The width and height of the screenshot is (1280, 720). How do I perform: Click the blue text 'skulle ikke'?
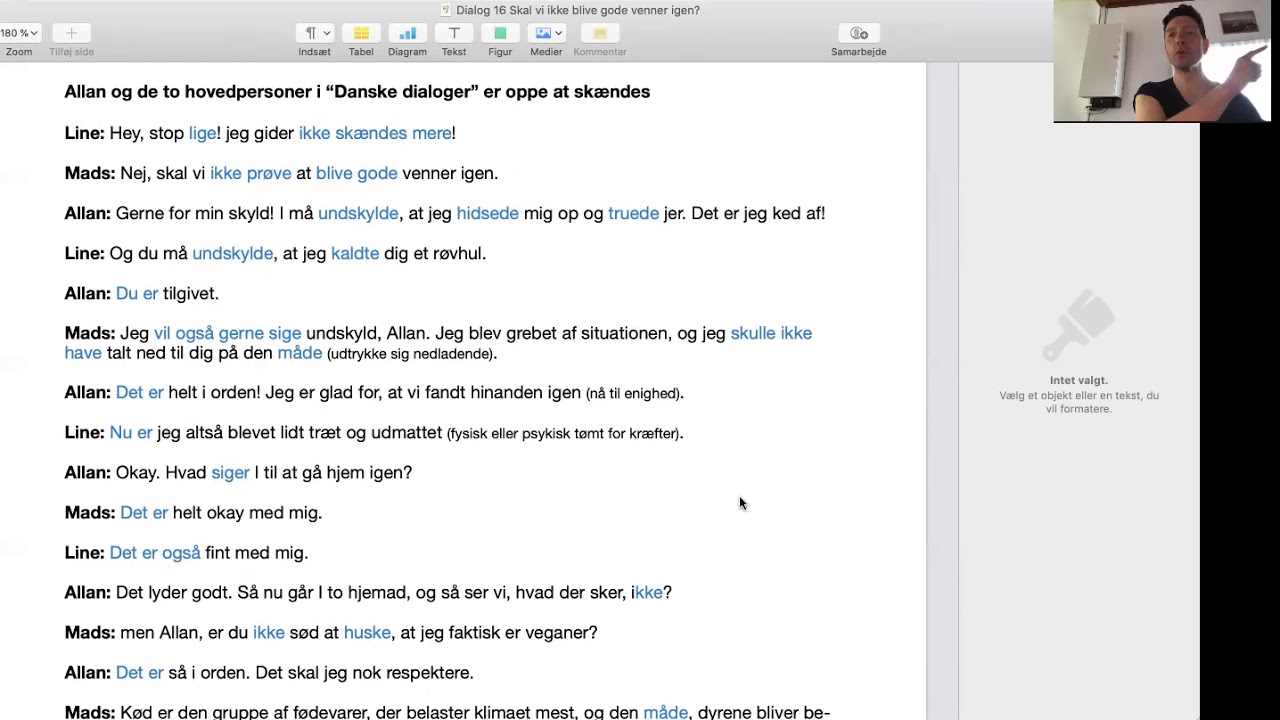tap(771, 333)
